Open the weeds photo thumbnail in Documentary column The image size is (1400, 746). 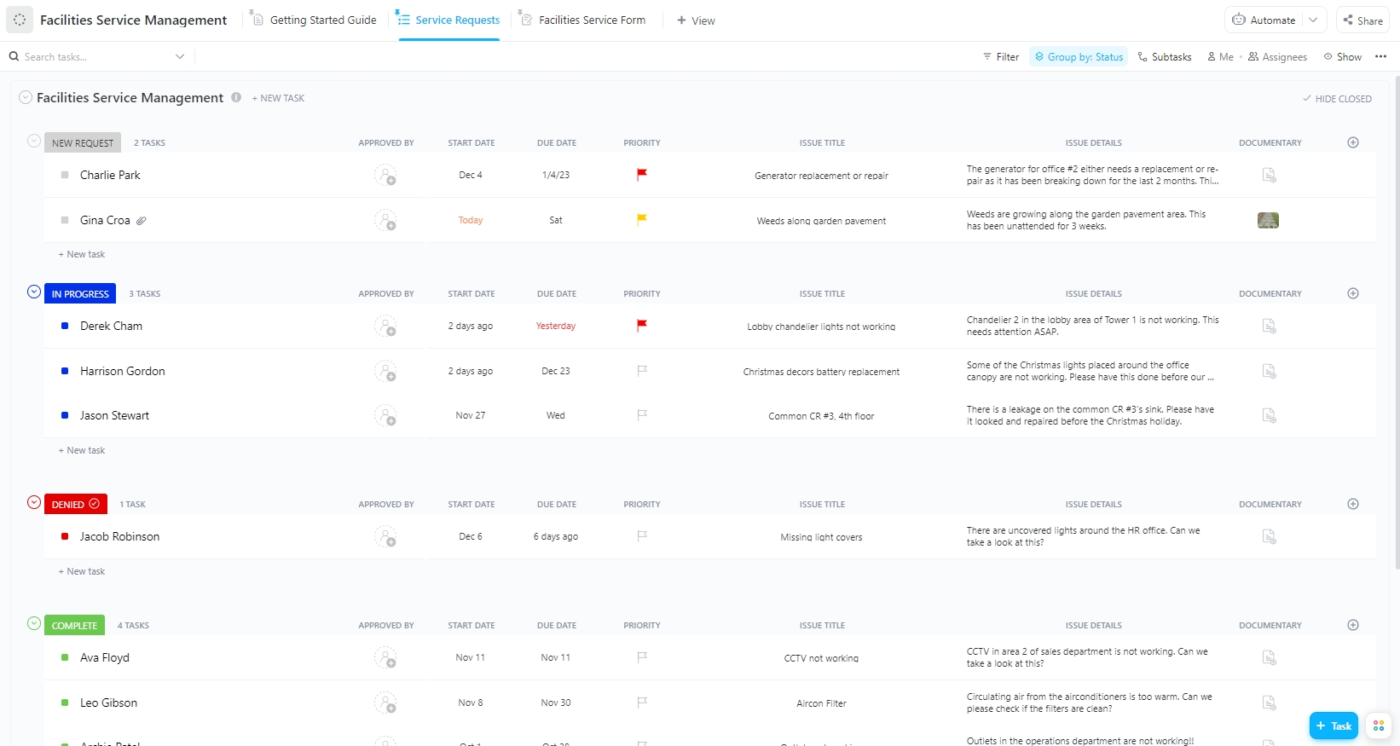tap(1268, 220)
